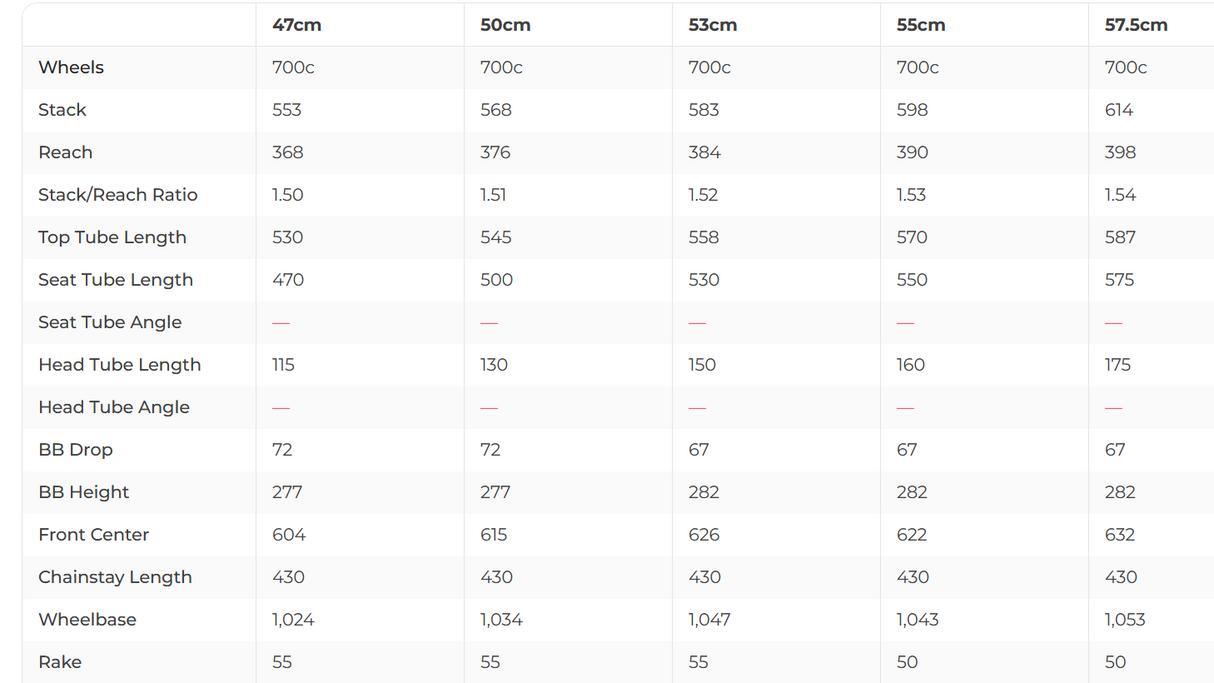Select the 615 front center value

494,535
